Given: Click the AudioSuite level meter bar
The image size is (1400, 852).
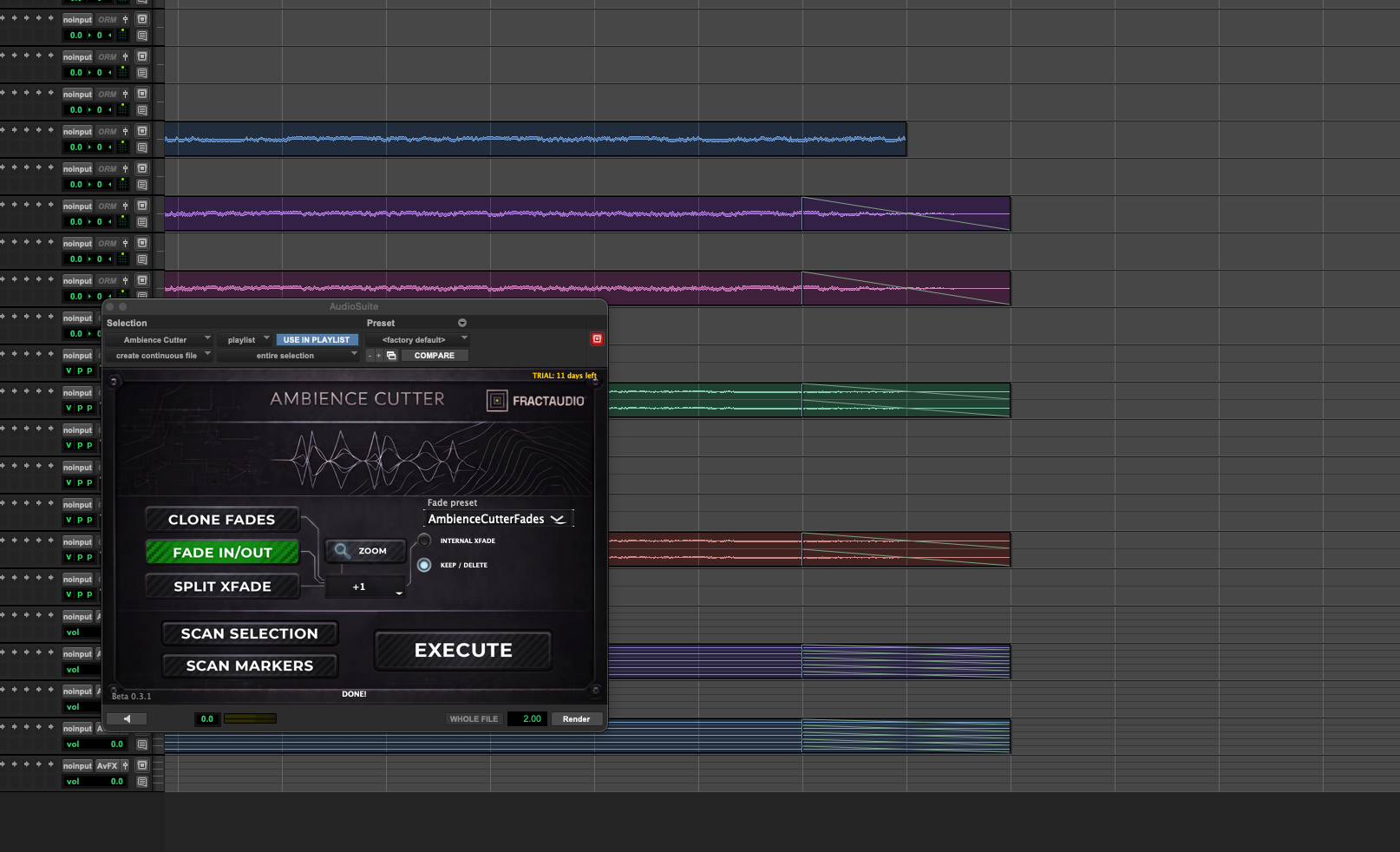Looking at the screenshot, I should pos(250,718).
